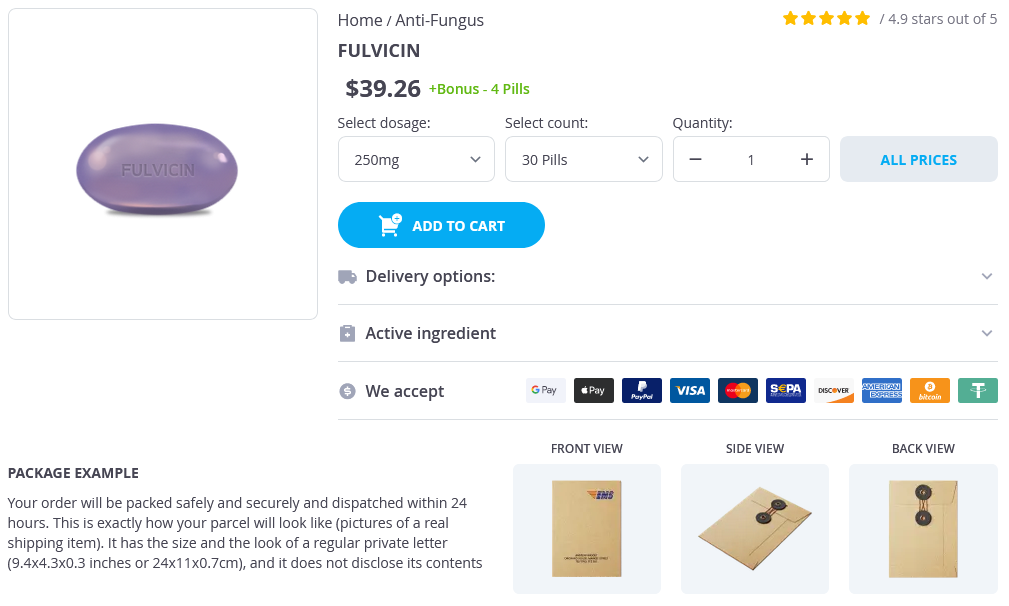Click the Google Pay payment icon
The height and width of the screenshot is (606, 1009).
(546, 391)
